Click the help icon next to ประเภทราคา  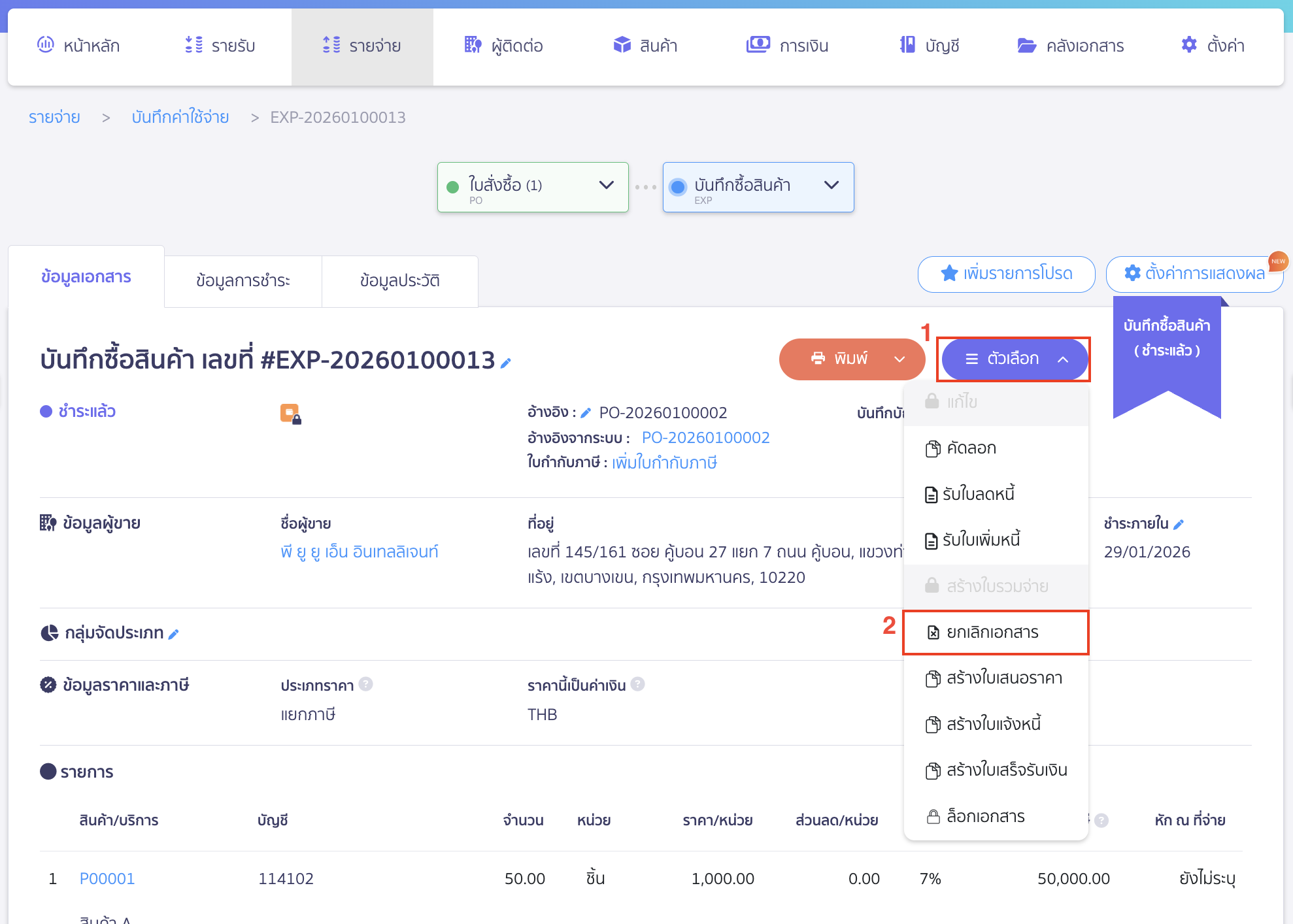pos(366,684)
